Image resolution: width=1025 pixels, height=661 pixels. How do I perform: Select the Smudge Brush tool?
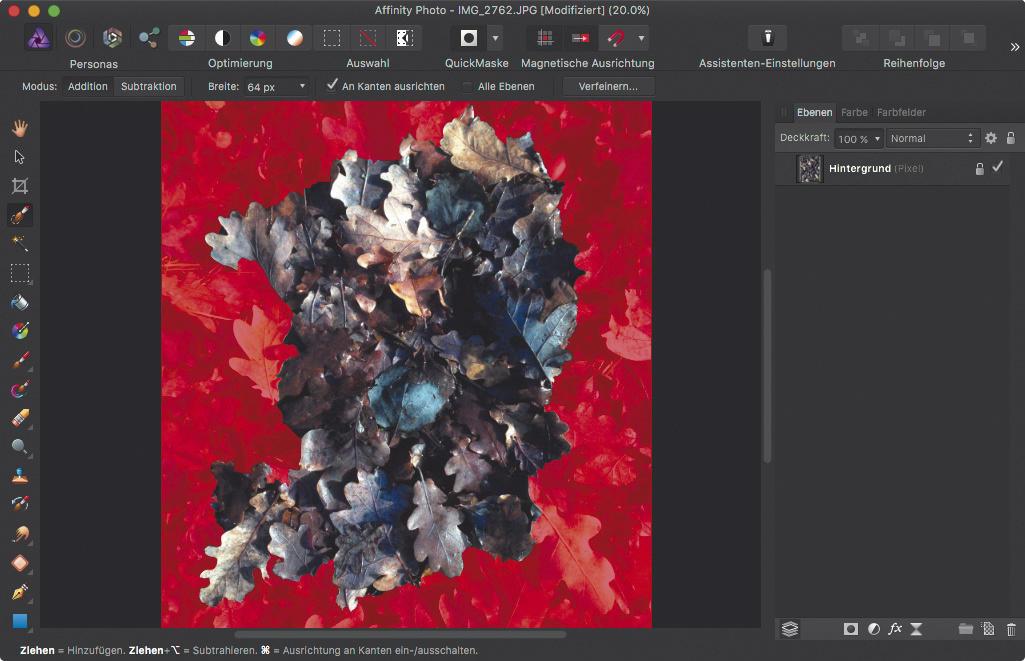coord(20,534)
